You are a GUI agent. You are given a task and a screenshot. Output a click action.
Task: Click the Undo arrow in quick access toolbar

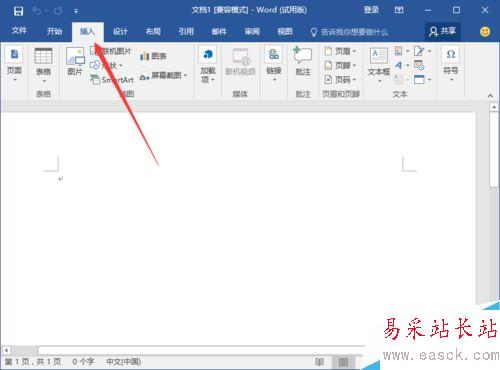36,11
